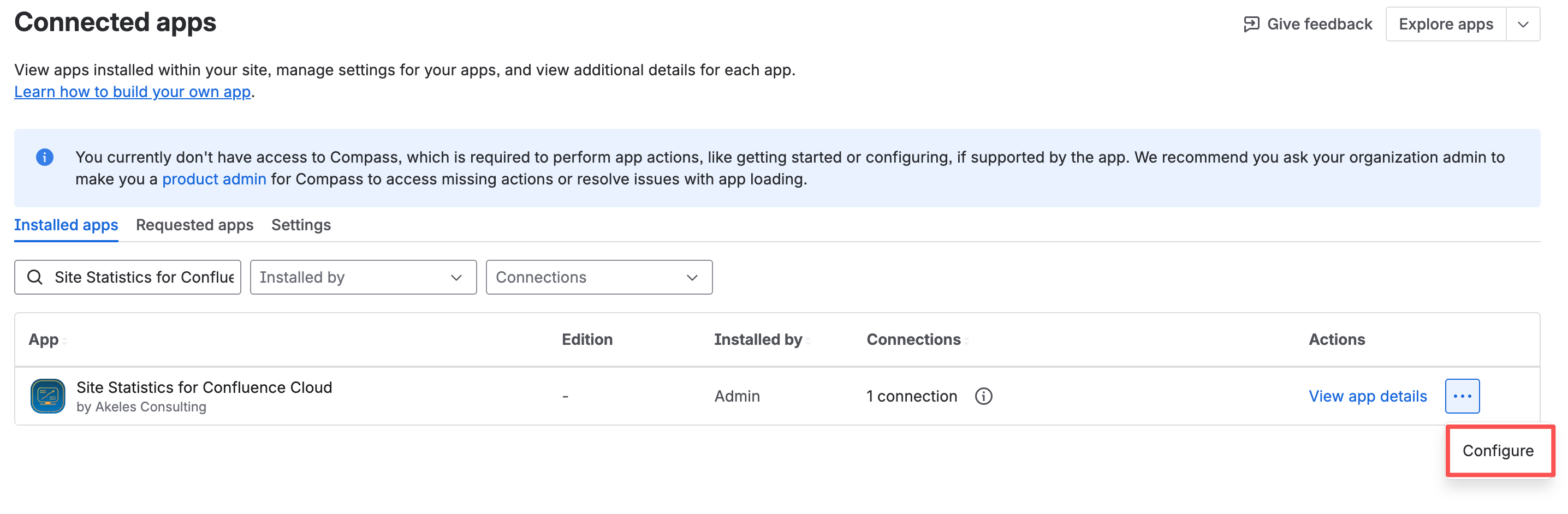This screenshot has width=1568, height=514.
Task: Click the Explore apps button
Action: tap(1445, 25)
